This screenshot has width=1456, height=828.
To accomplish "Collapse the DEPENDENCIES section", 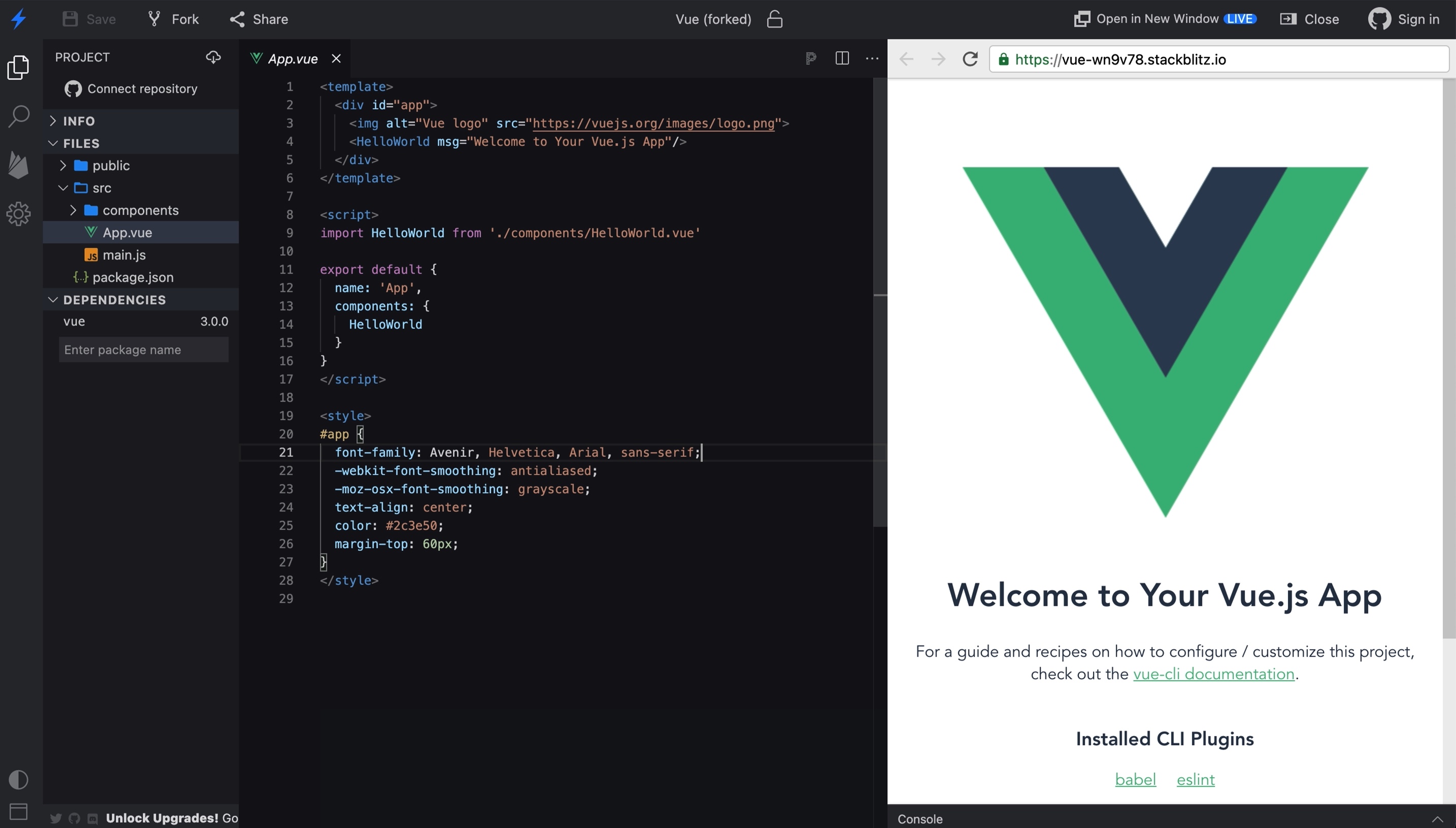I will click(x=141, y=300).
